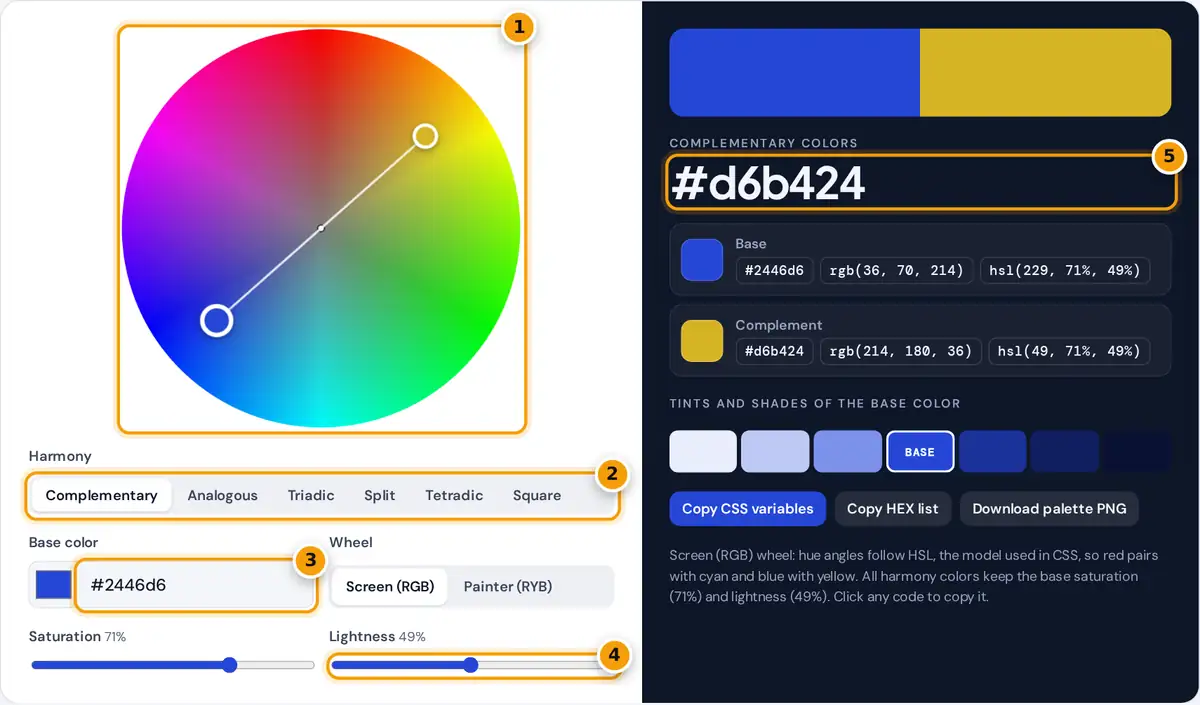1200x705 pixels.
Task: Select the second darkest shade swatch
Action: (x=1064, y=451)
